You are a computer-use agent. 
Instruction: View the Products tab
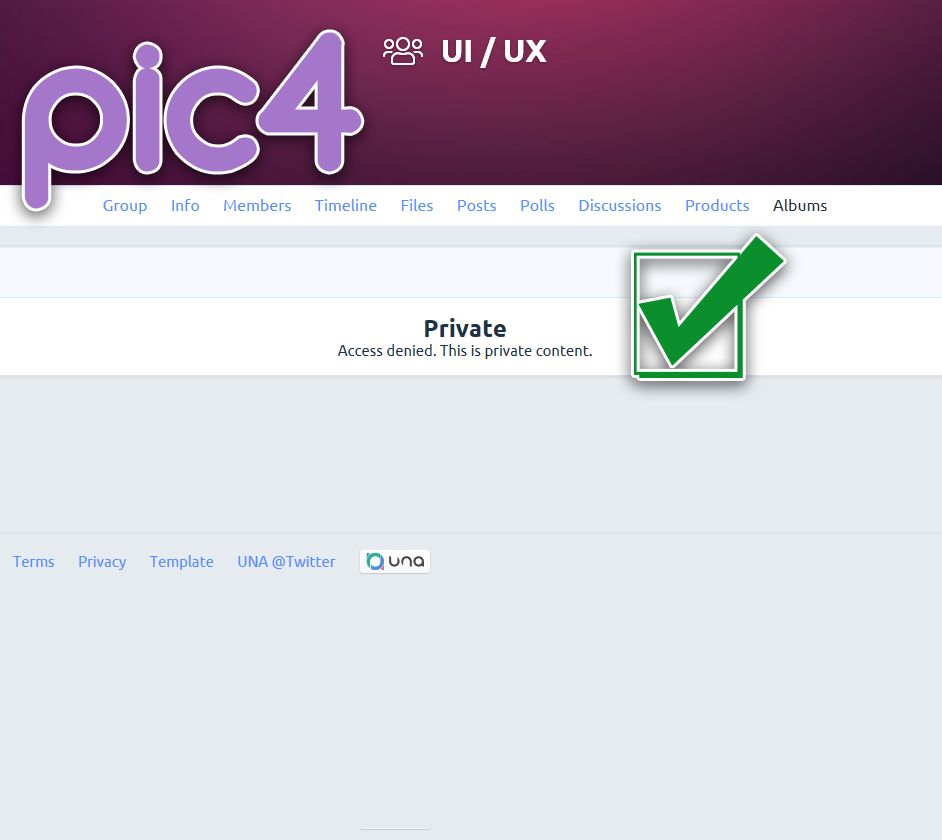[x=717, y=205]
